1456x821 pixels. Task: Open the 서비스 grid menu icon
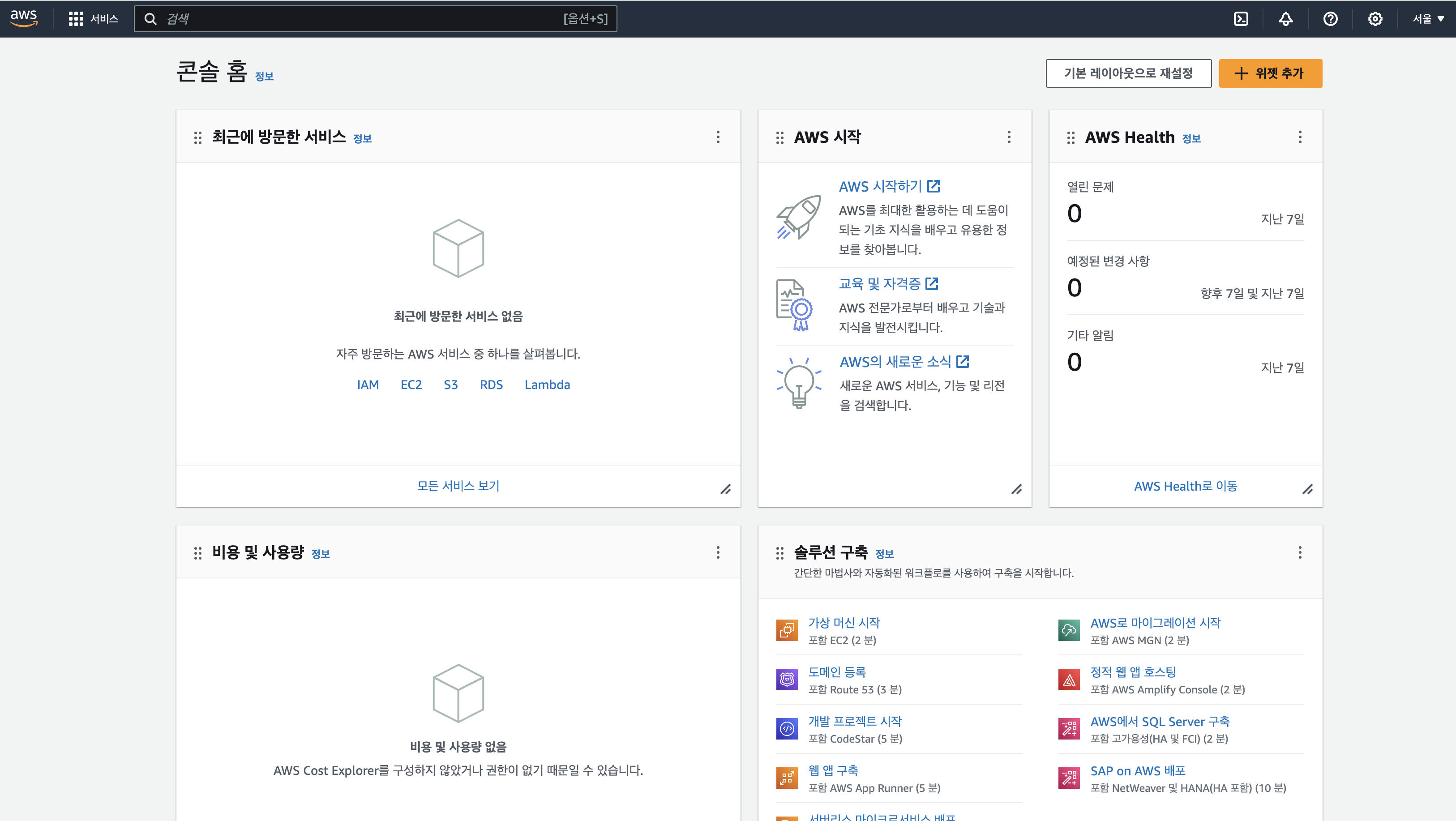pos(76,19)
